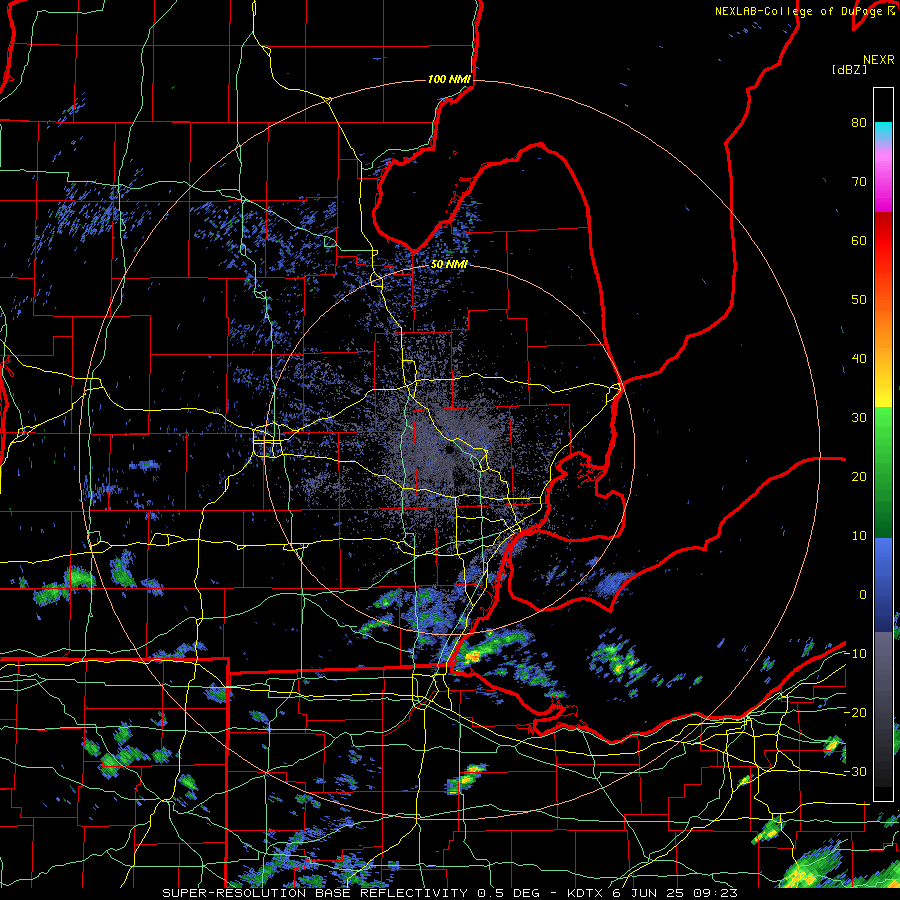Select the -10 value on the dBZ scale
This screenshot has height=900, width=900.
[x=856, y=654]
